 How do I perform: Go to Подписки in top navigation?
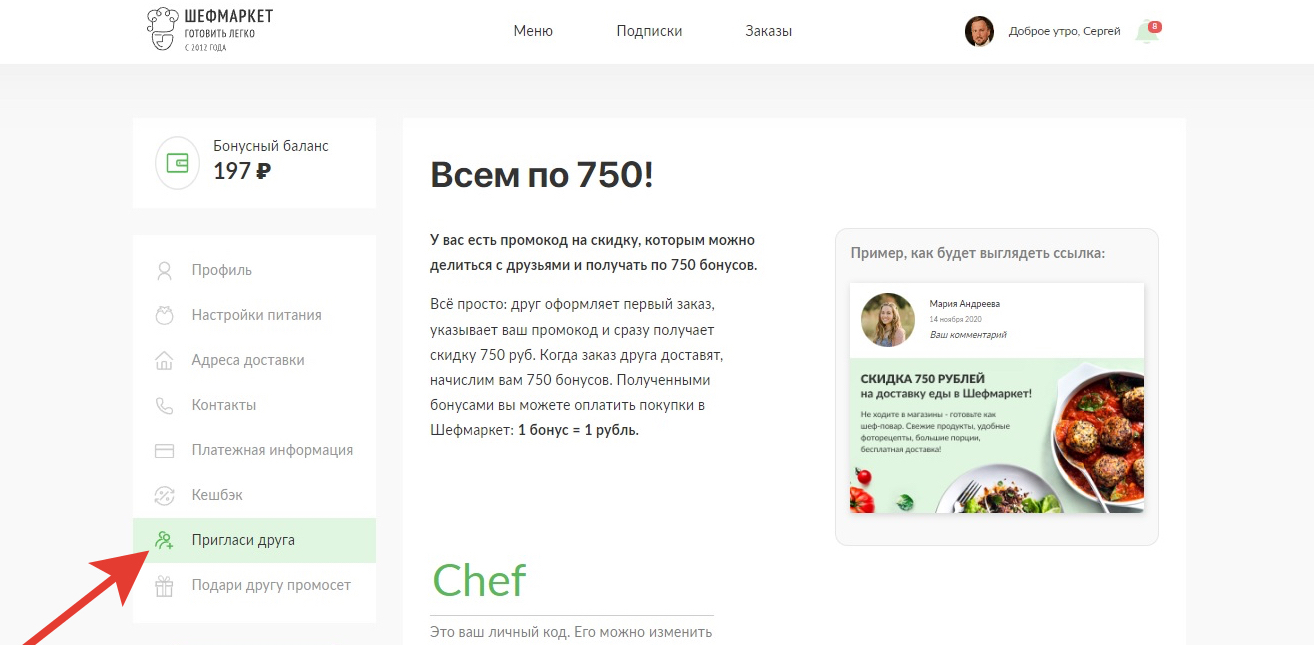coord(649,31)
